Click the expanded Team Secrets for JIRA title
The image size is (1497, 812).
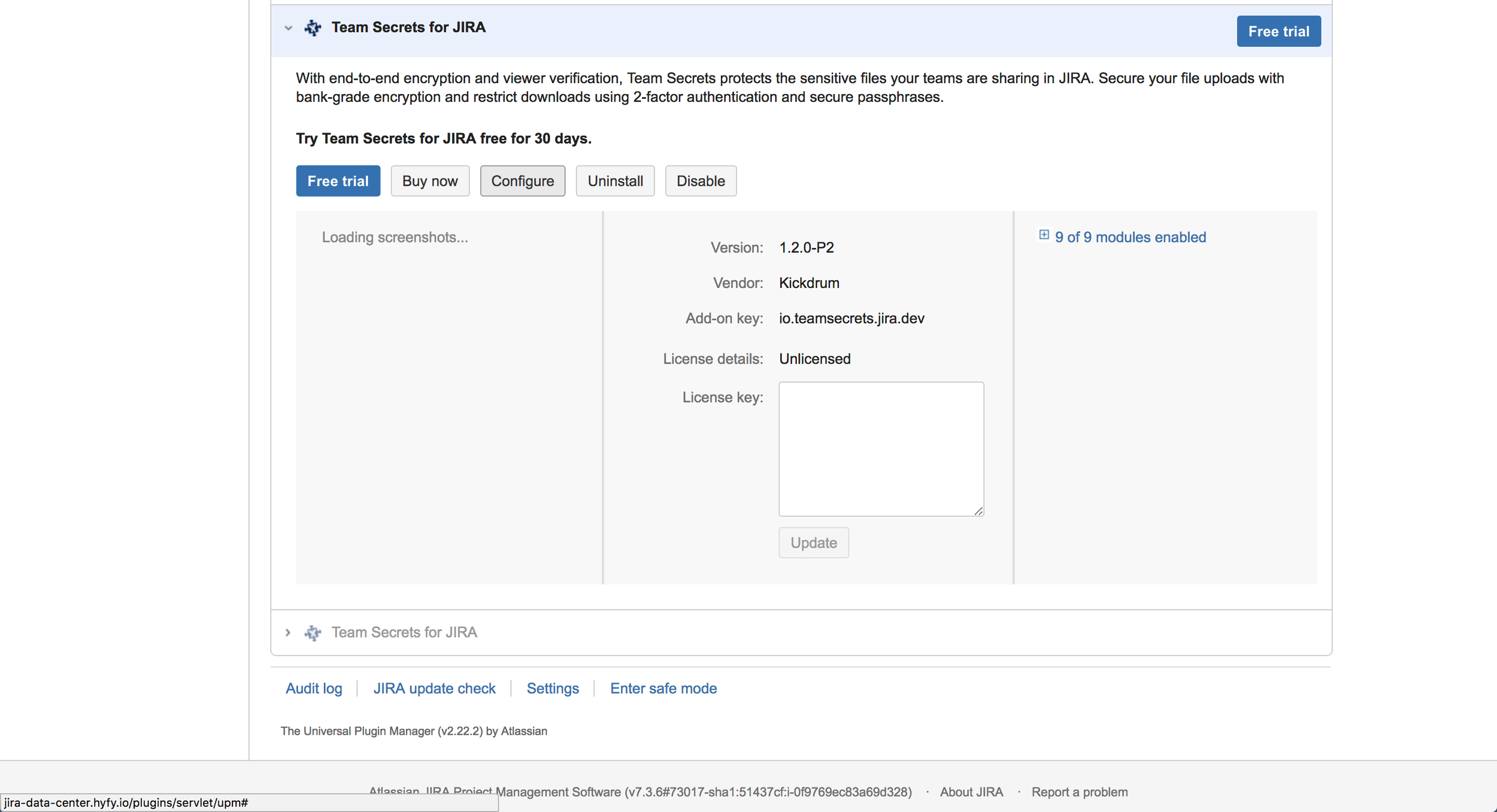408,28
